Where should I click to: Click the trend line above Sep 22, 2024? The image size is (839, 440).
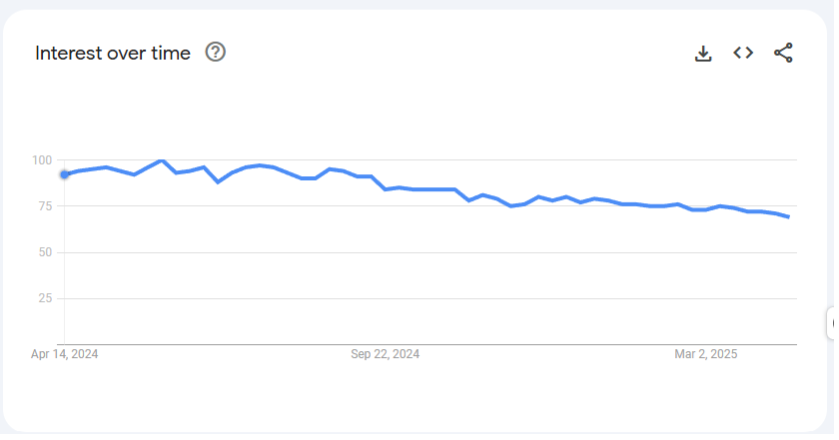click(385, 188)
